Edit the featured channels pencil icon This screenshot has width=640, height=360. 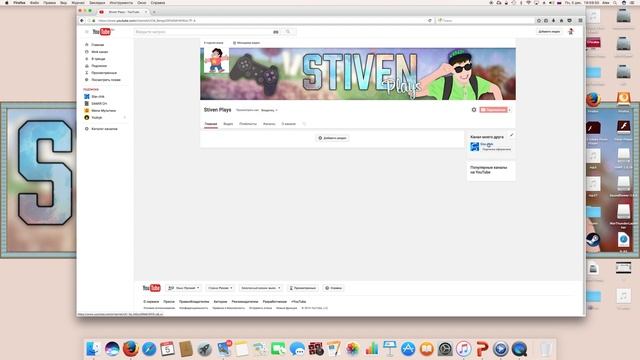(511, 135)
